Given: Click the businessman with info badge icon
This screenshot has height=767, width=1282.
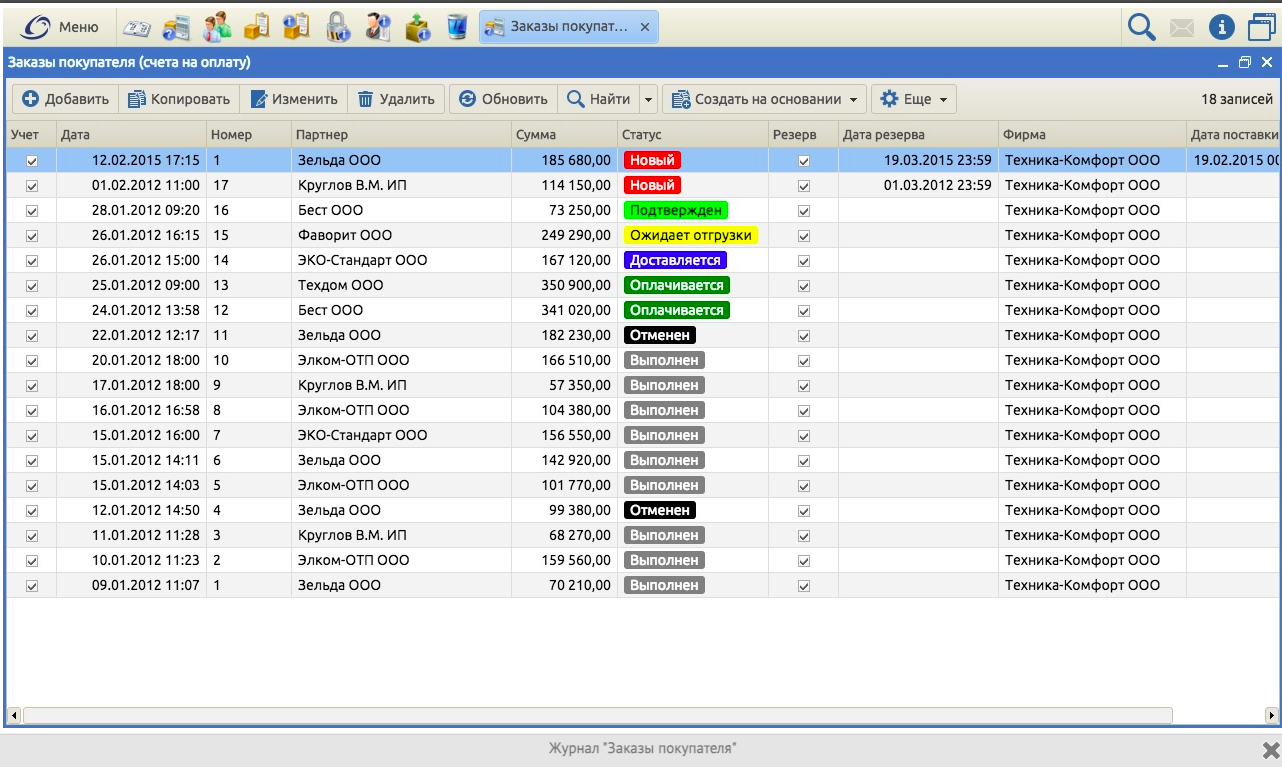Looking at the screenshot, I should click(377, 27).
